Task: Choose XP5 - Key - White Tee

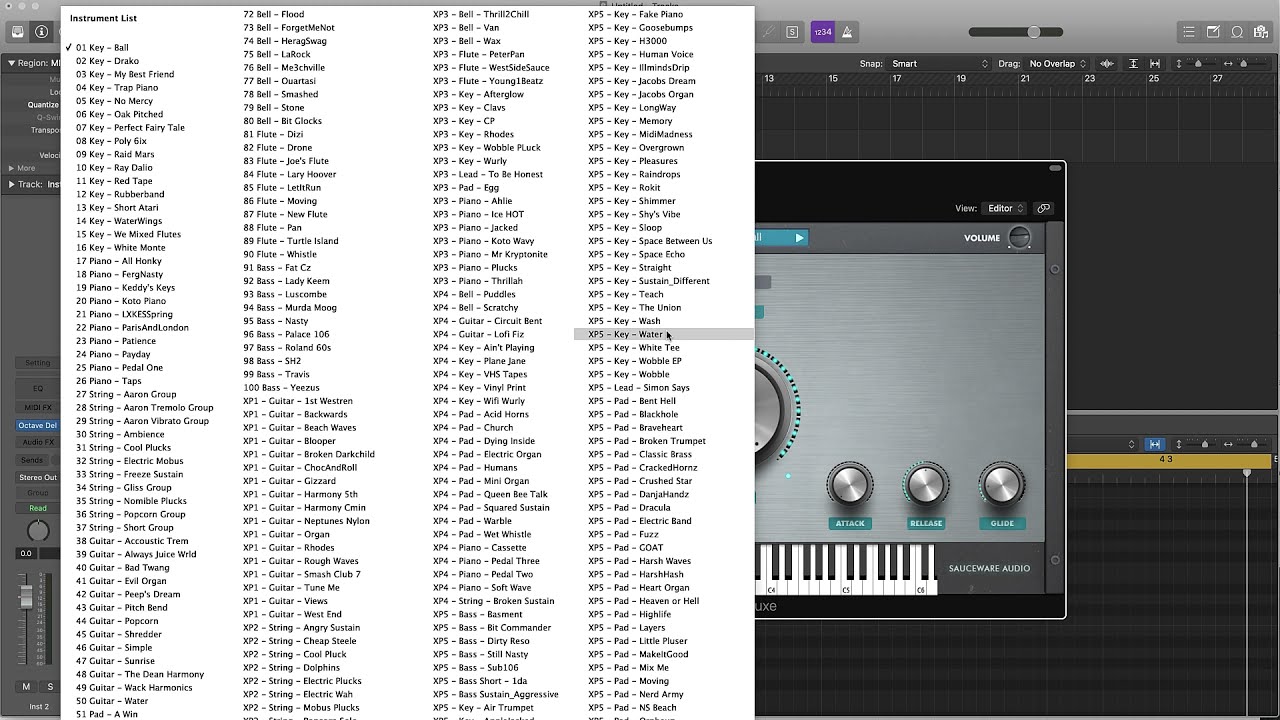Action: 633,347
